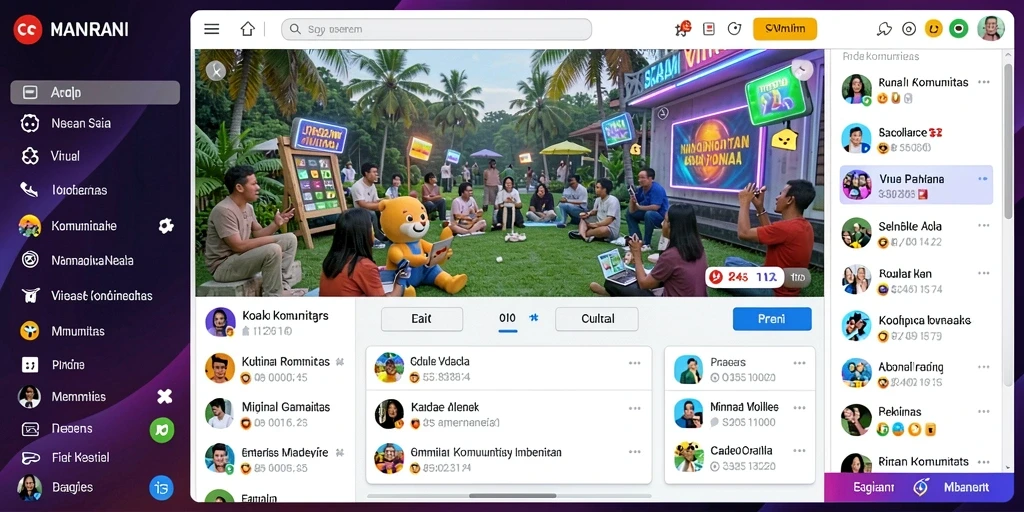1024x512 pixels.
Task: Open more options for Runali Komunitas
Action: pos(984,82)
